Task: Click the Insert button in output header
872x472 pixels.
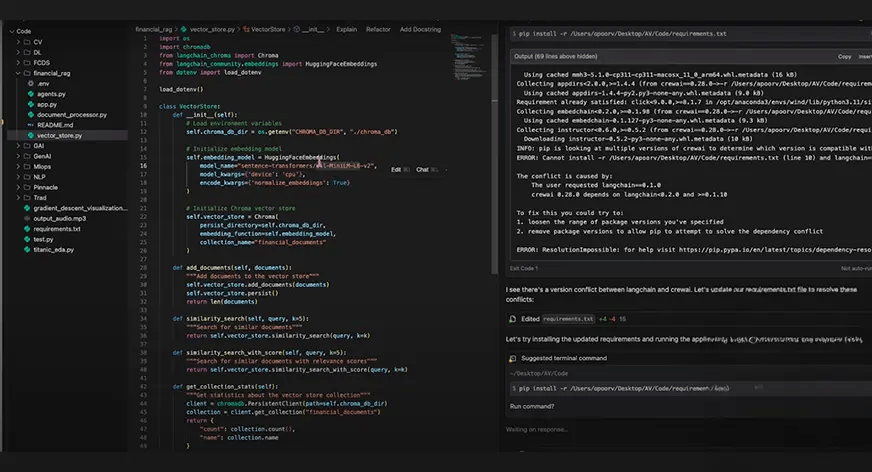Action: point(865,56)
